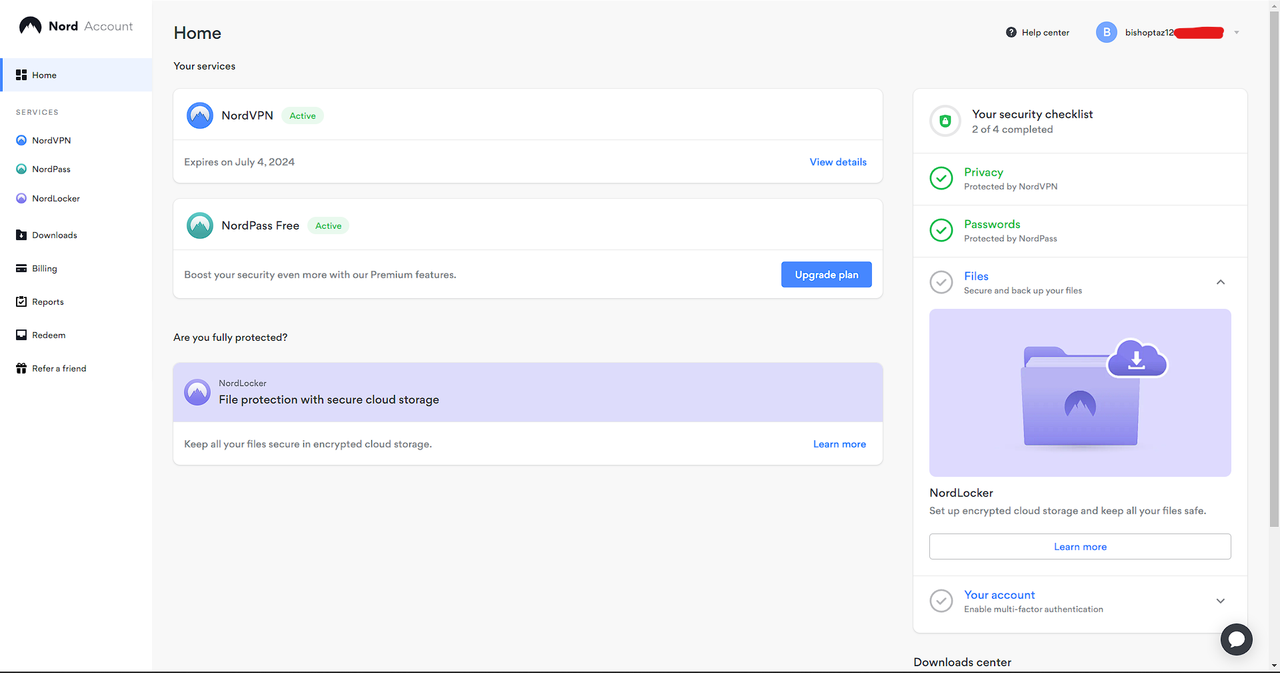Click Learn more button in security checklist
This screenshot has height=673, width=1280.
1080,547
